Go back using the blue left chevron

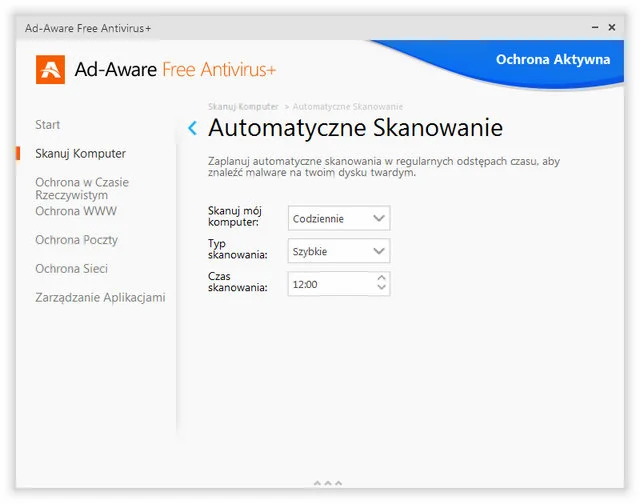click(192, 128)
